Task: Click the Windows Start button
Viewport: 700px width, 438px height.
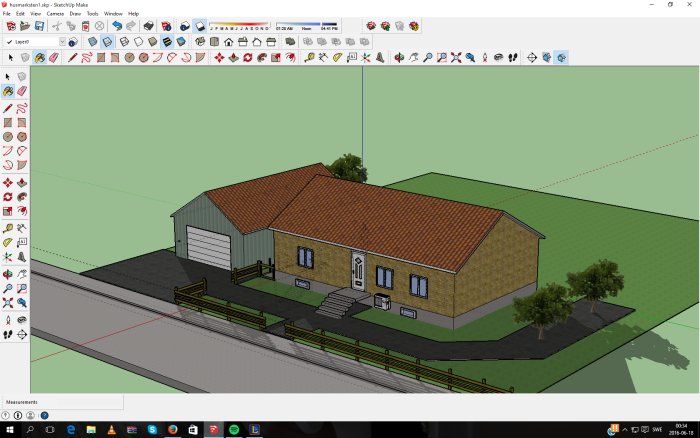Action: point(9,430)
